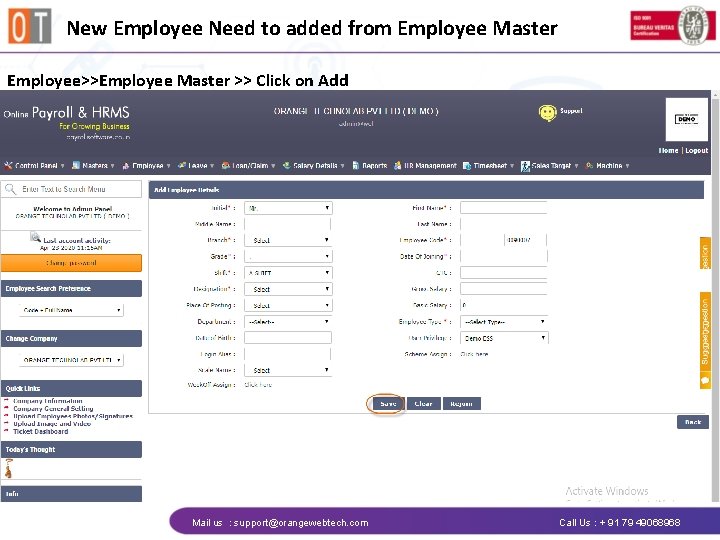
Task: Click the Timesheet menu icon
Action: [467, 166]
